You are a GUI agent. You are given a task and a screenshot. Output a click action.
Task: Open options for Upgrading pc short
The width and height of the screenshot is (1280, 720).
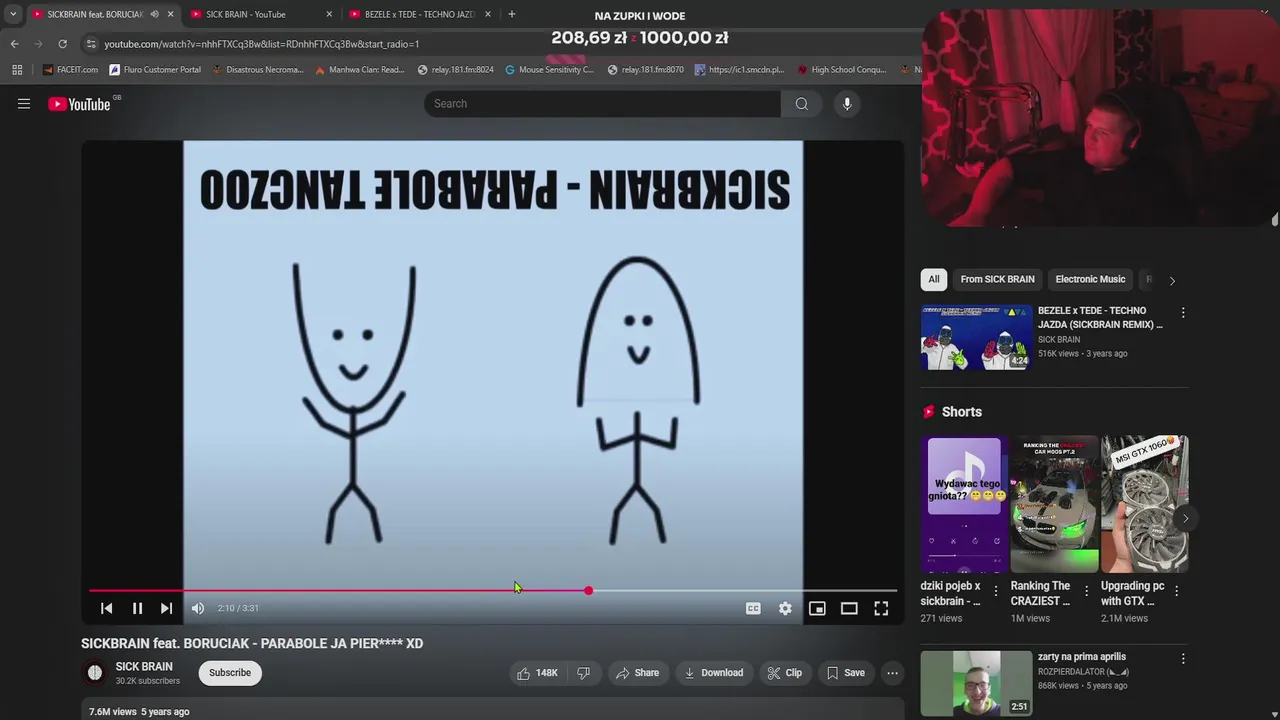(x=1176, y=591)
